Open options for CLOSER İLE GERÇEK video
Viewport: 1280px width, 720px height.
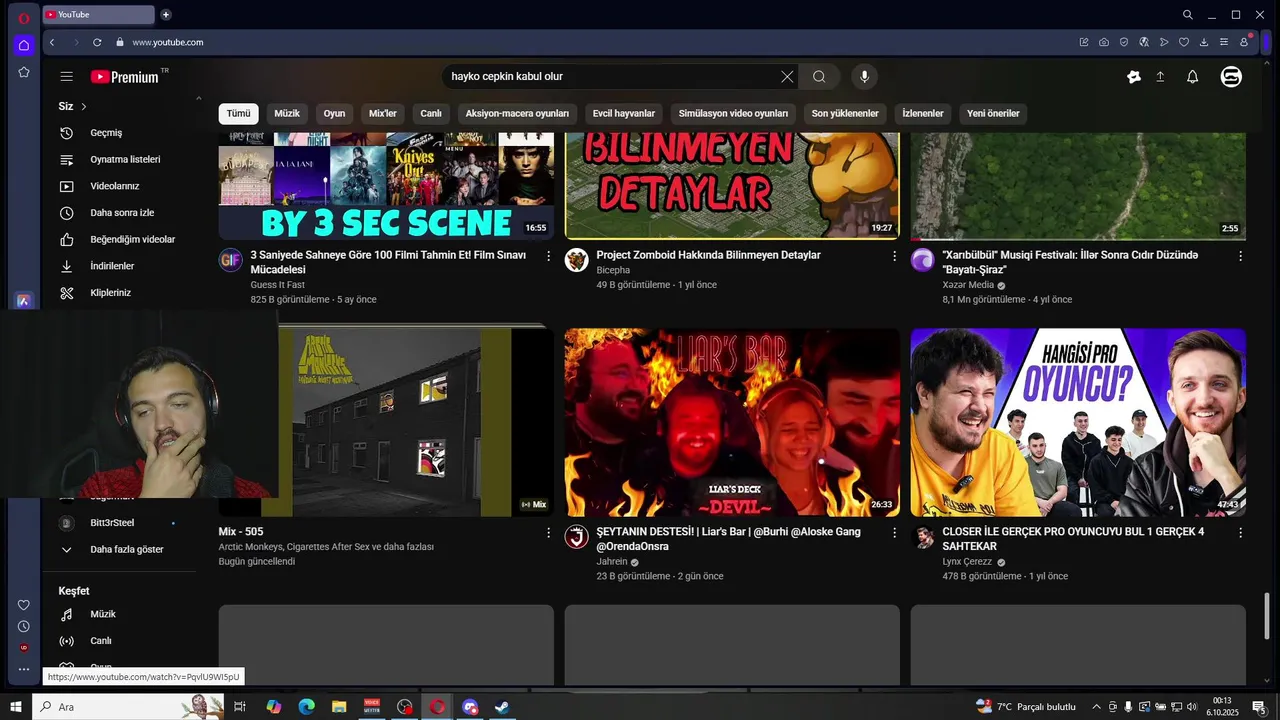(1240, 533)
